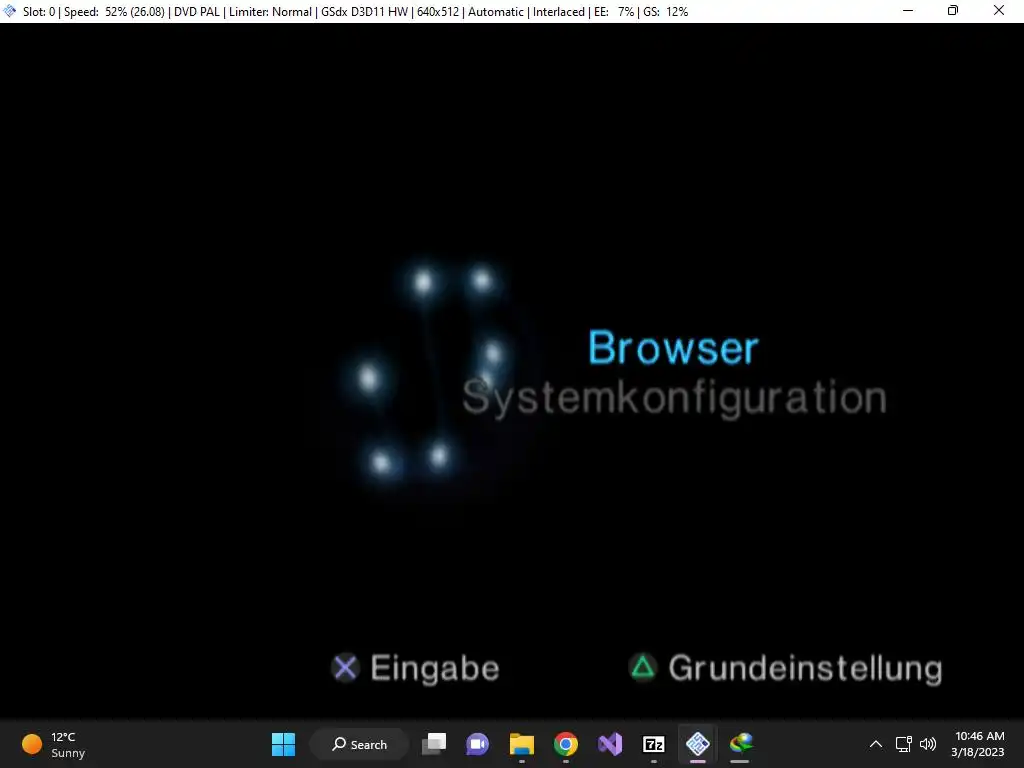This screenshot has height=768, width=1024.
Task: Open 7-Zip from the taskbar
Action: (654, 744)
